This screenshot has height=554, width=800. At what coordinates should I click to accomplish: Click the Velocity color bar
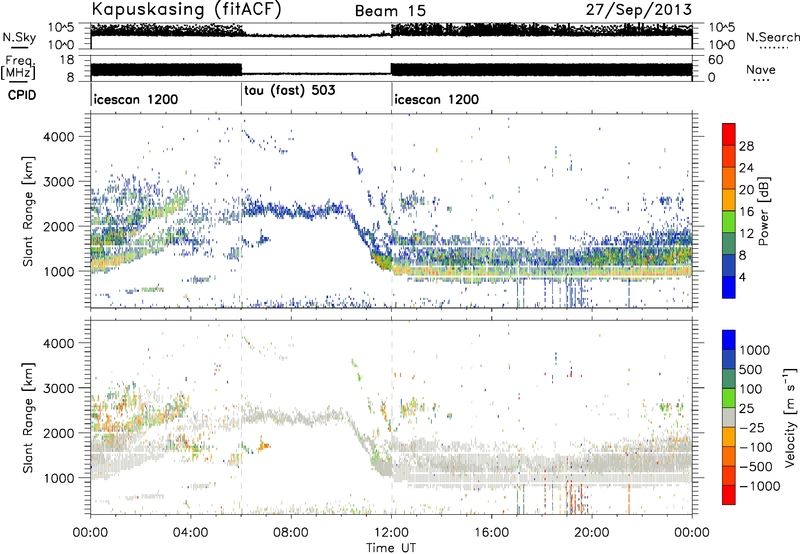(x=729, y=417)
